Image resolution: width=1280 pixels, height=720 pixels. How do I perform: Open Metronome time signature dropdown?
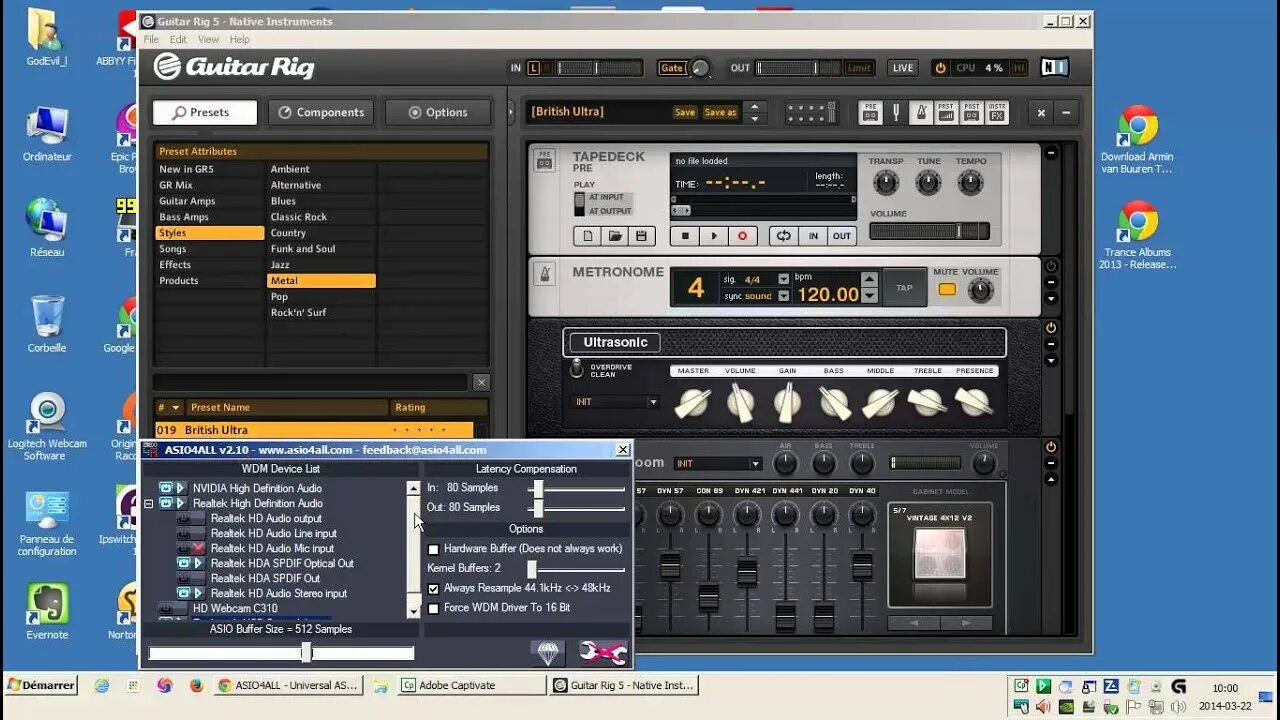pyautogui.click(x=783, y=279)
